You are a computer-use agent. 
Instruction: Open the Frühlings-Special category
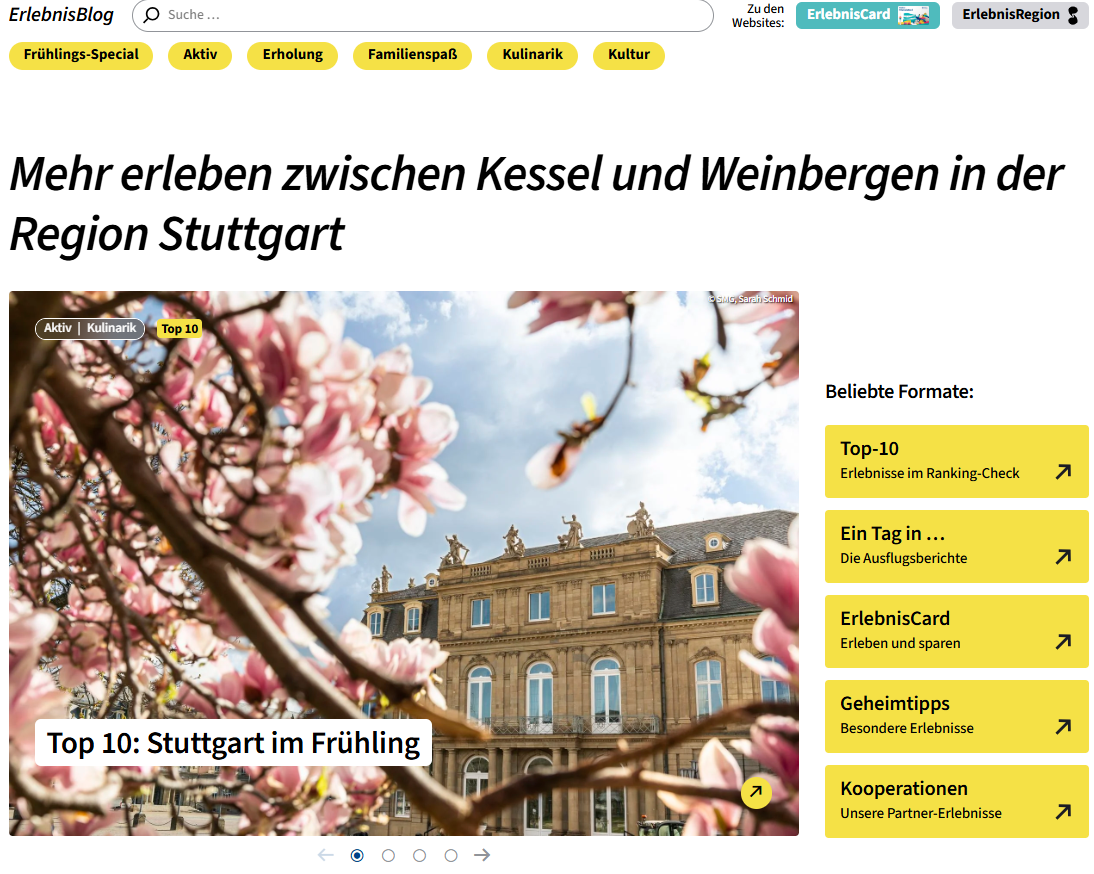[x=81, y=55]
